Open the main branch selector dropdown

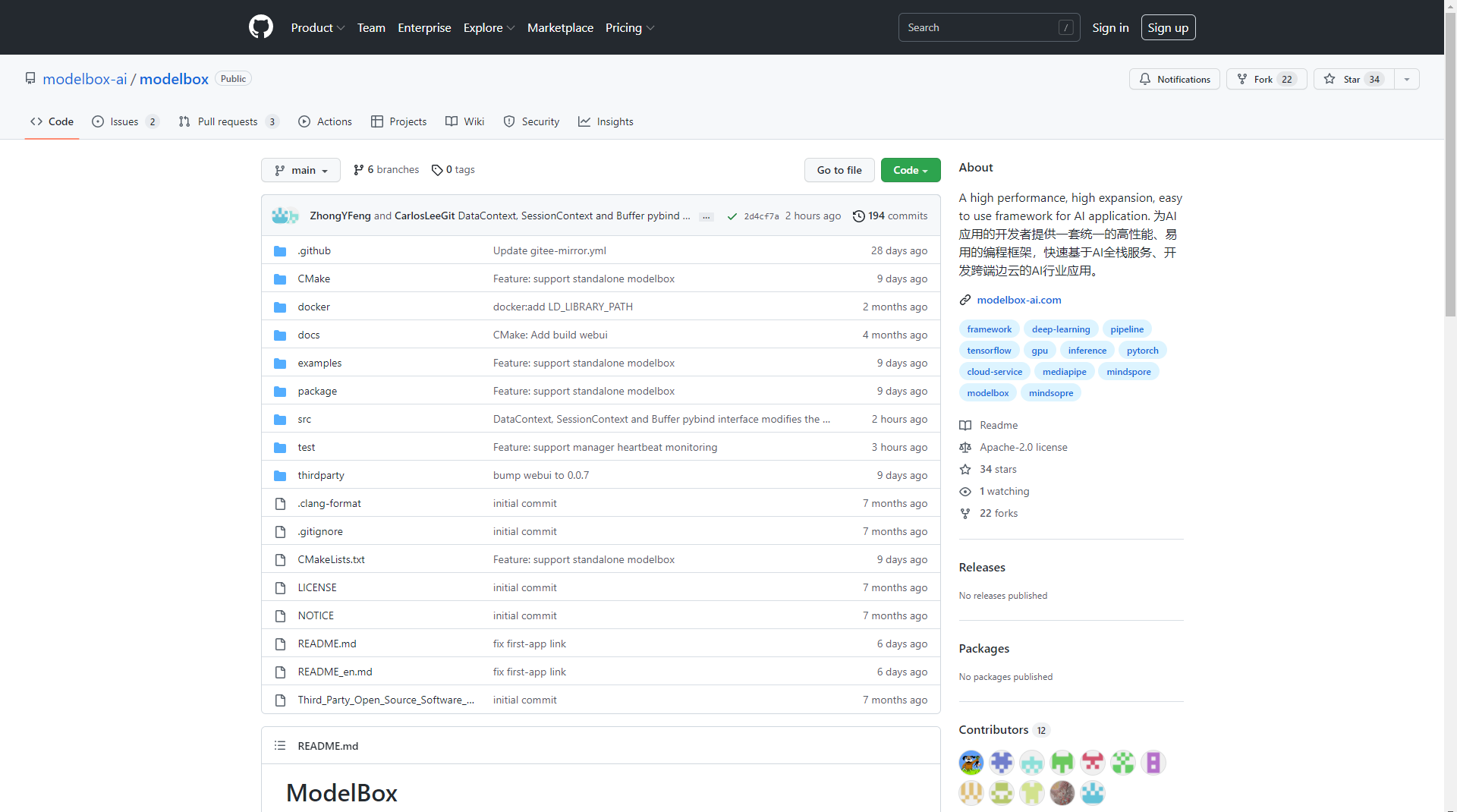[x=301, y=170]
